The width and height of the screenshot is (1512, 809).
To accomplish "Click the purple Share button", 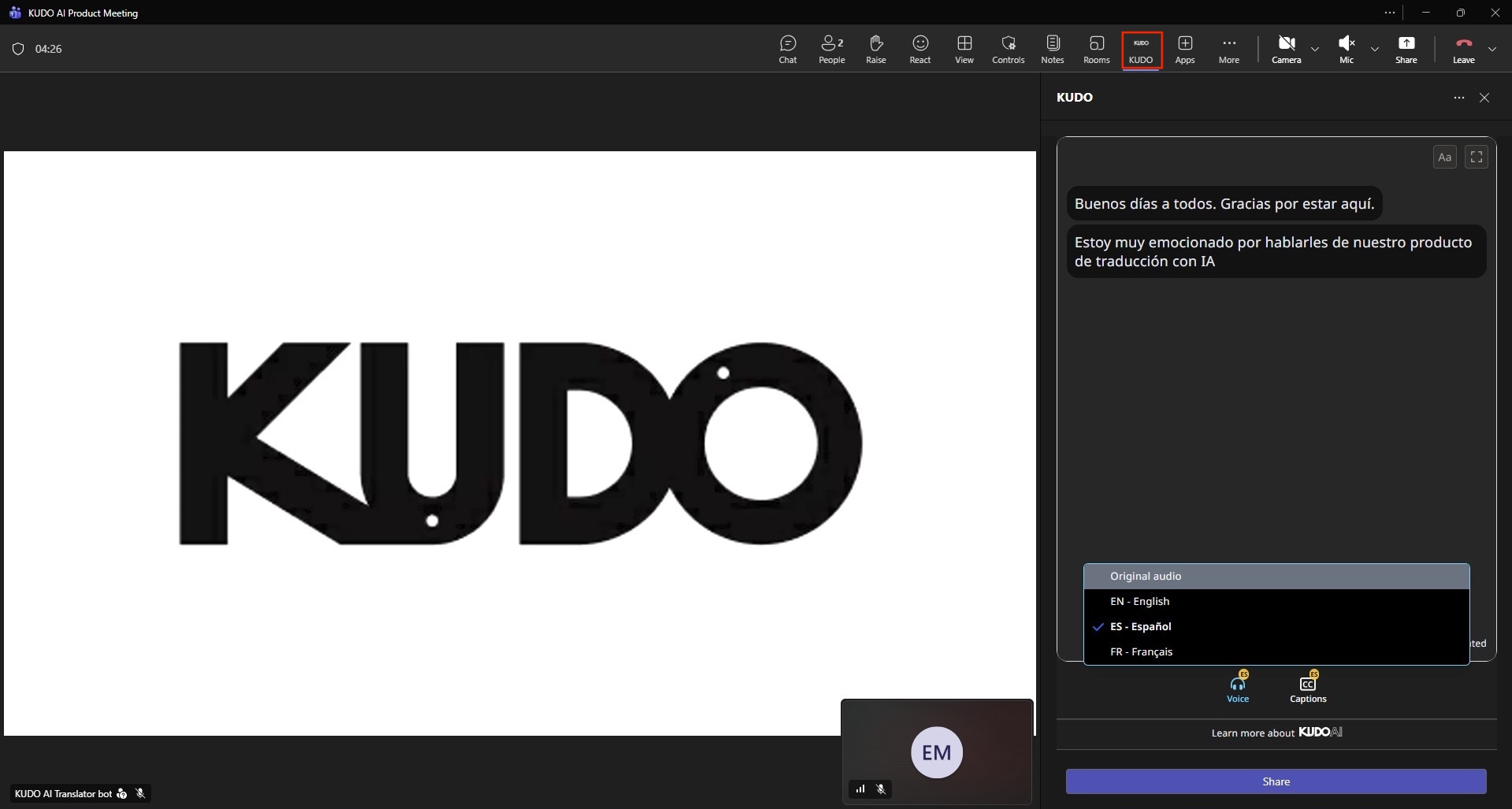I will click(x=1276, y=781).
